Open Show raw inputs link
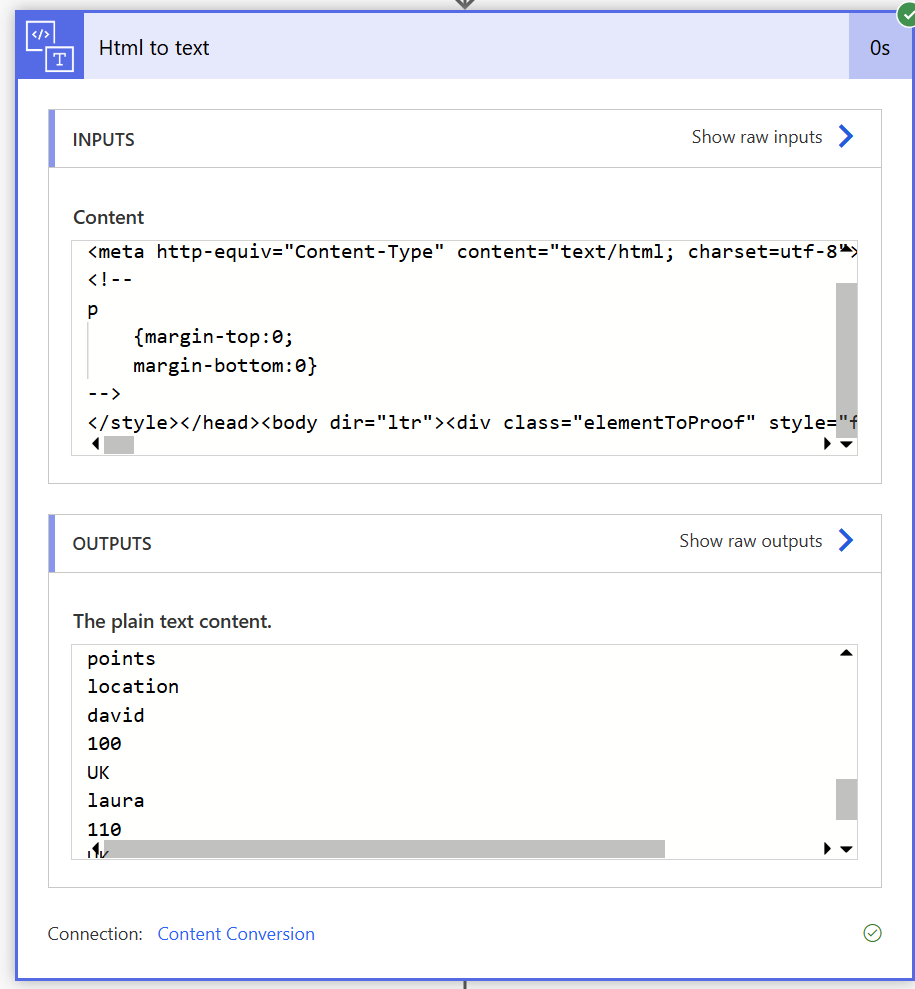 click(757, 137)
